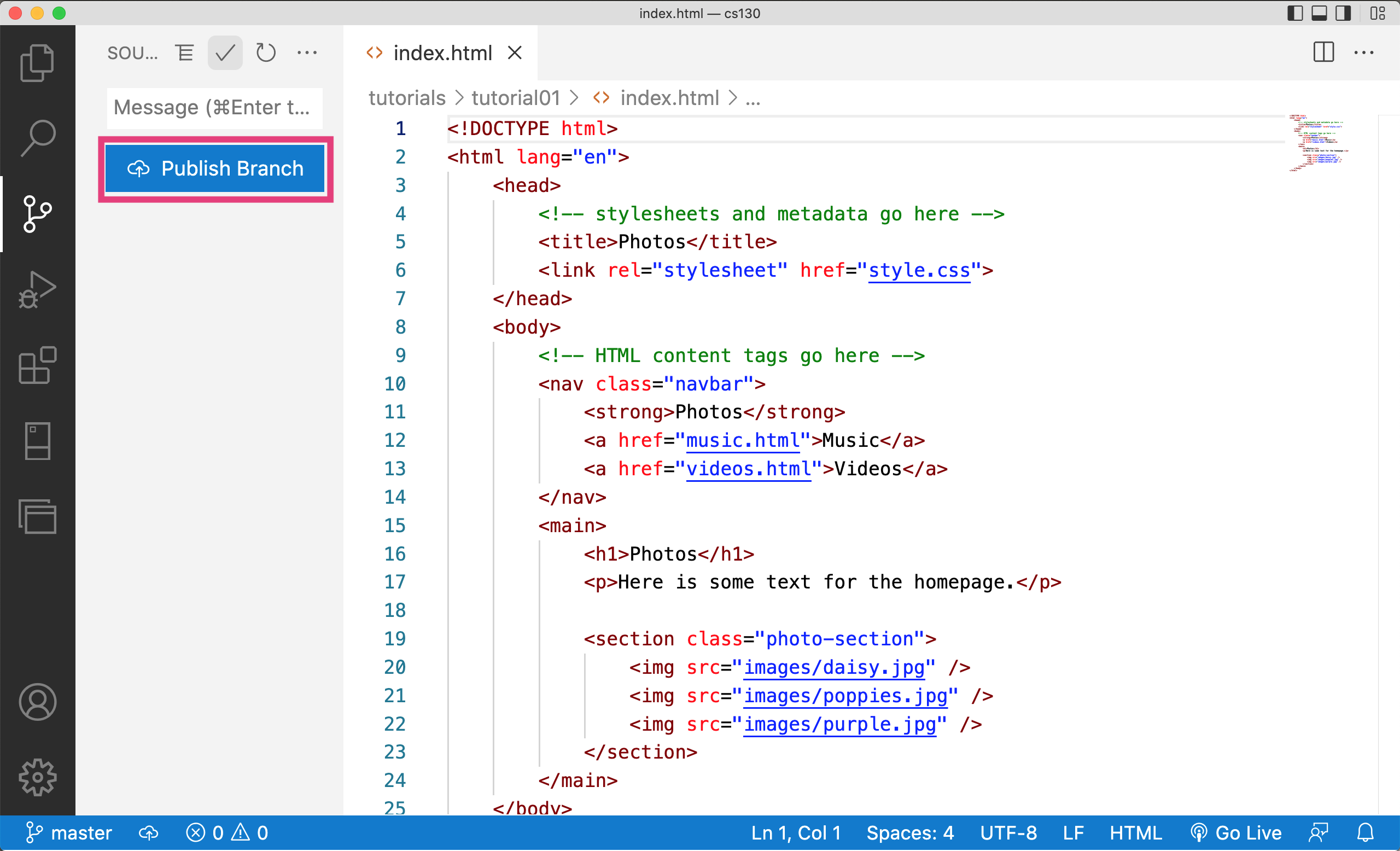The width and height of the screenshot is (1400, 851).
Task: Open the Manage gear icon
Action: click(37, 777)
